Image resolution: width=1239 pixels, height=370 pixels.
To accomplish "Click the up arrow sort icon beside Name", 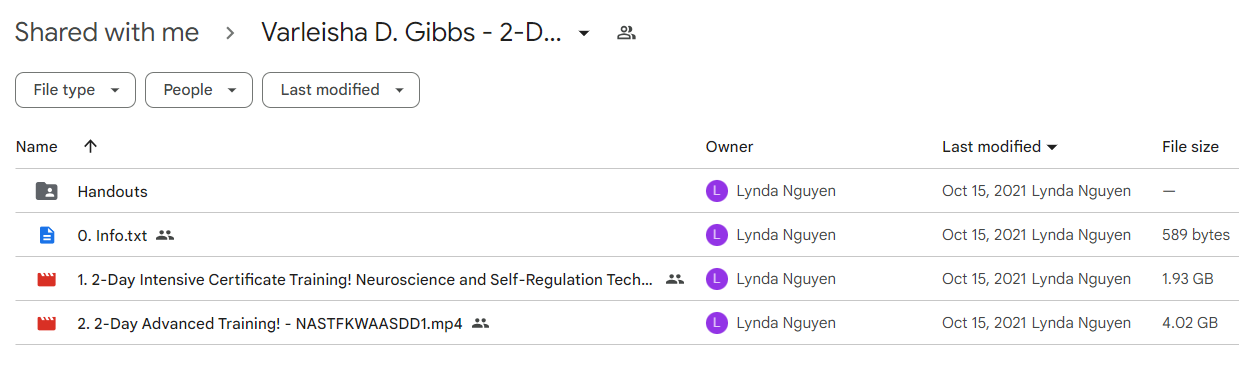I will point(90,146).
